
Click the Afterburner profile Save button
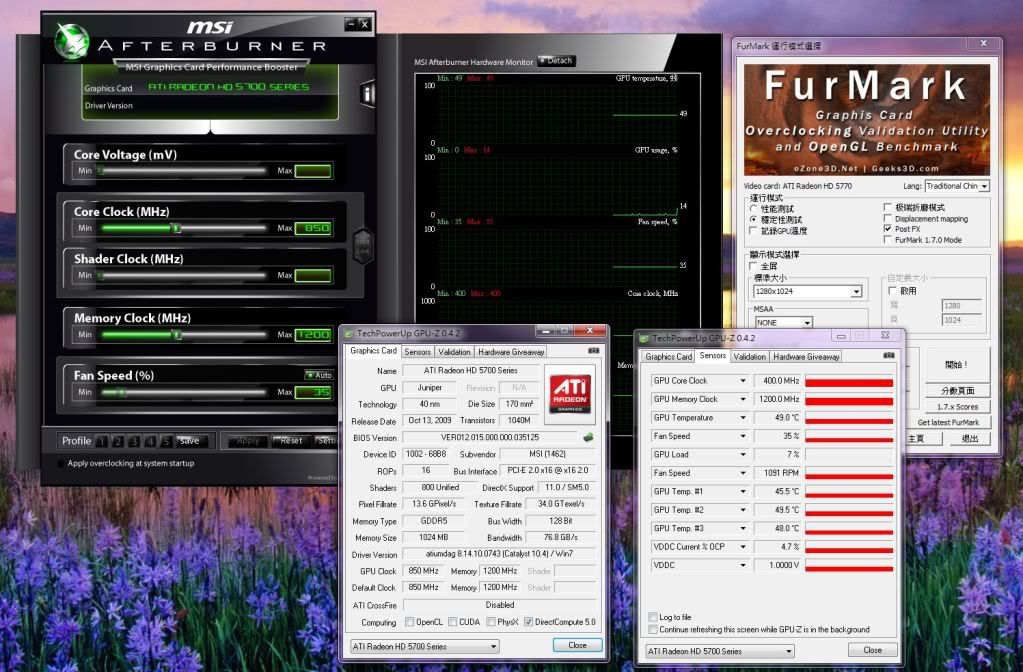(190, 442)
